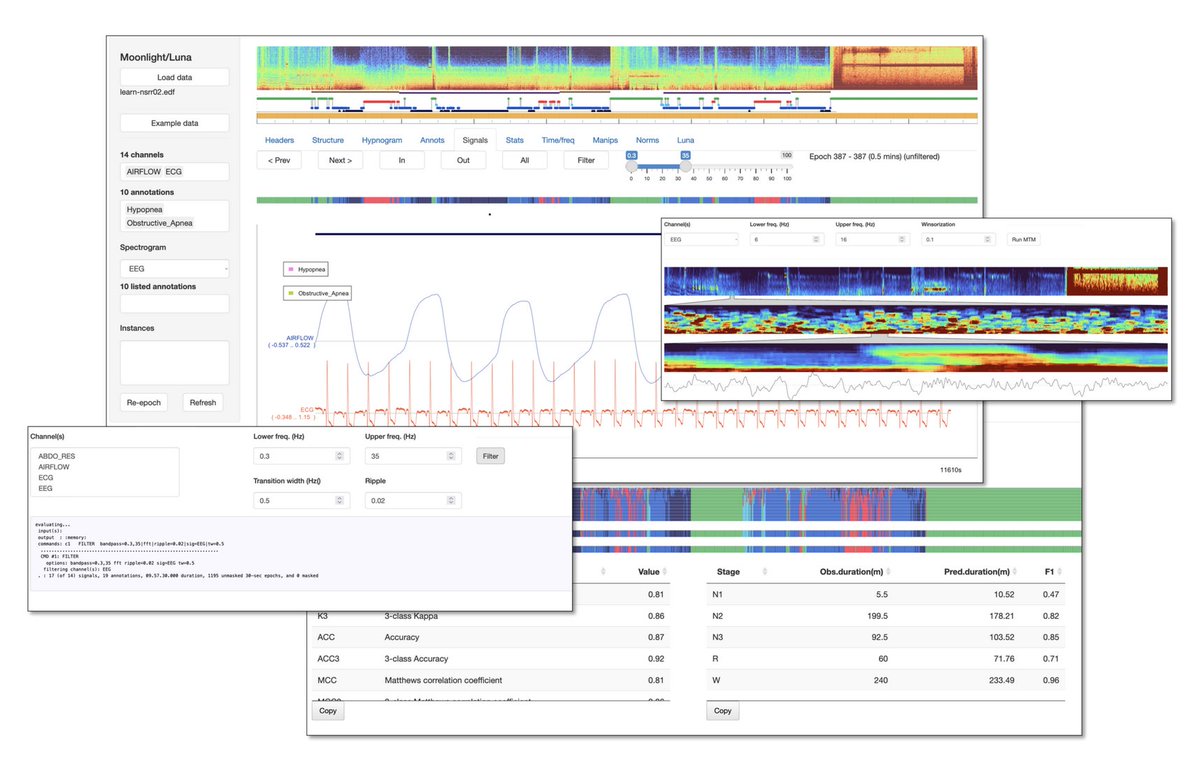Click the hypnogram strip under the top spectrogram

[616, 104]
